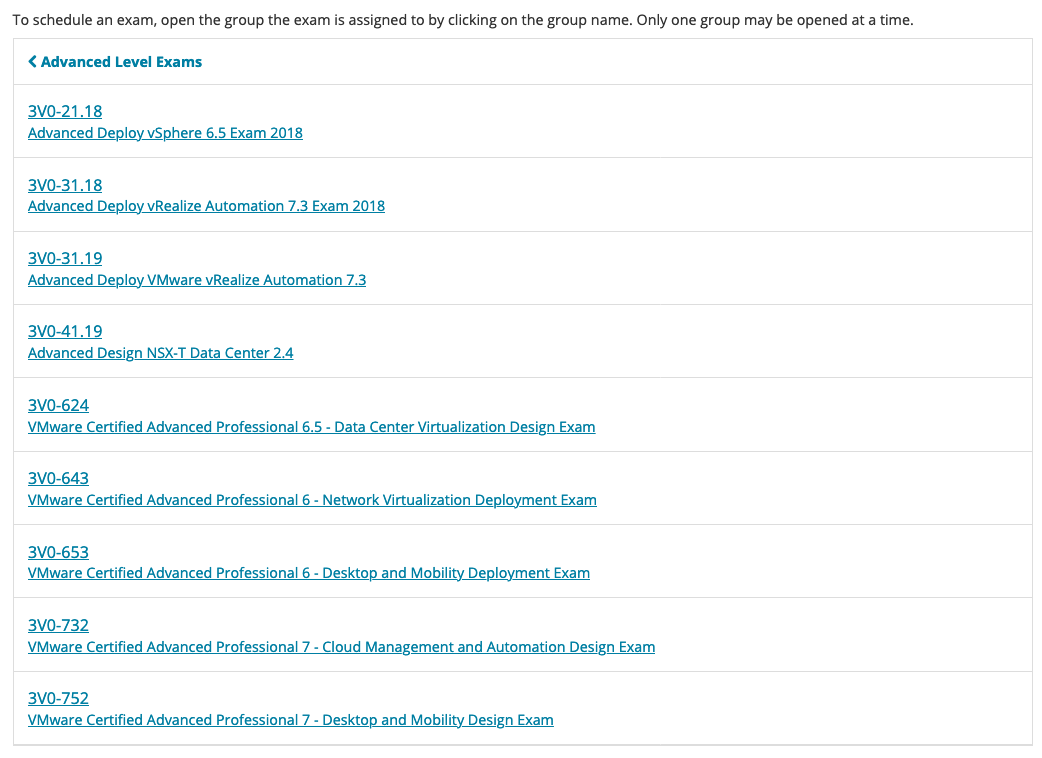This screenshot has width=1042, height=758.
Task: Click the back chevron beside Advanced Level Exams
Action: [x=33, y=62]
